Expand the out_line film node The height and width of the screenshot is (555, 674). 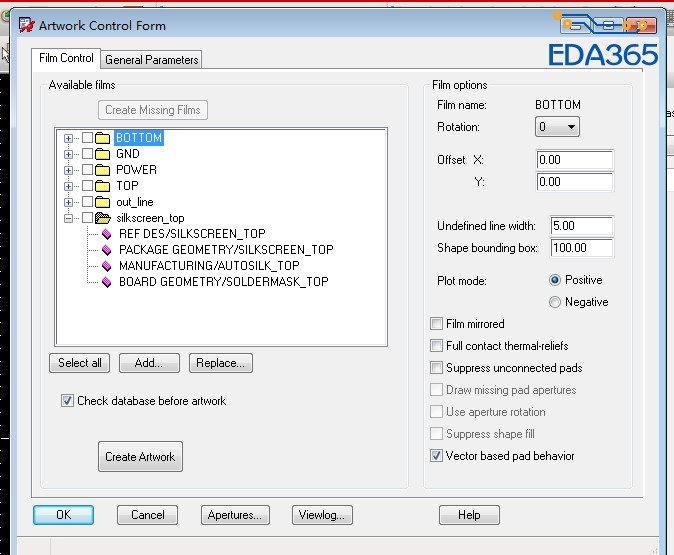tap(68, 202)
